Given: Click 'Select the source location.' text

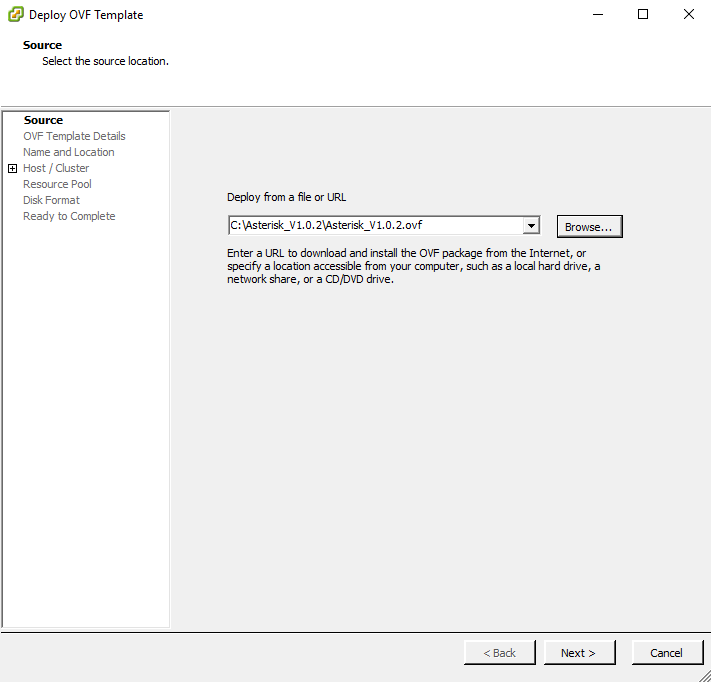Looking at the screenshot, I should coord(105,61).
